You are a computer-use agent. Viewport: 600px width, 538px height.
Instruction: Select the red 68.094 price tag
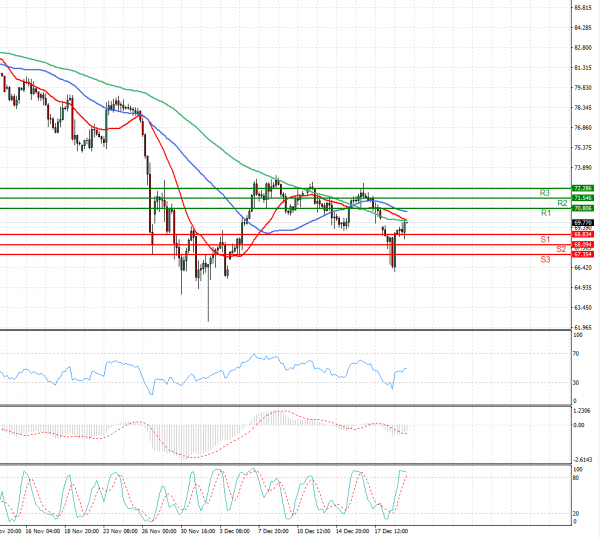[x=583, y=244]
